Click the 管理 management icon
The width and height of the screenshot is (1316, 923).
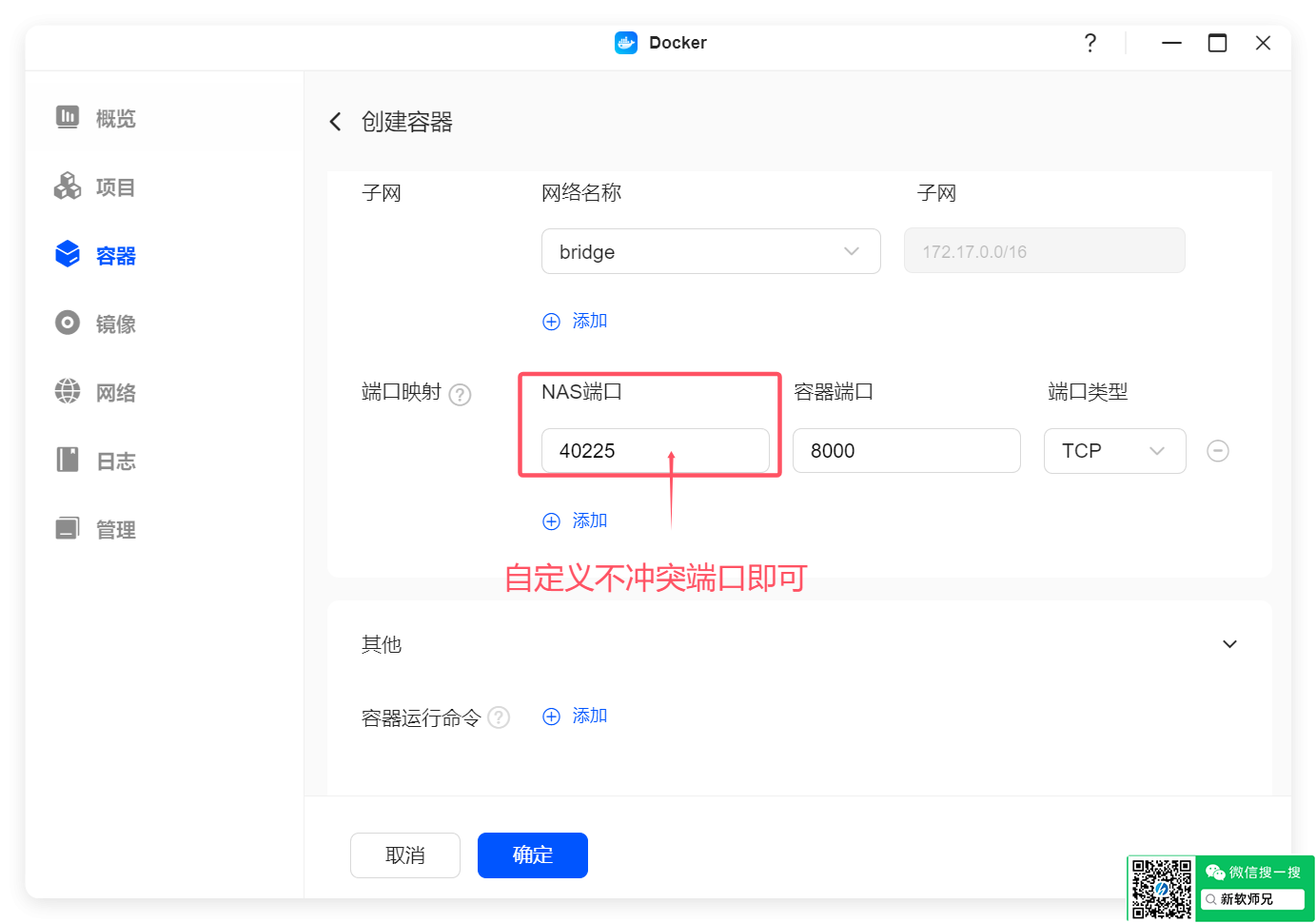point(68,529)
